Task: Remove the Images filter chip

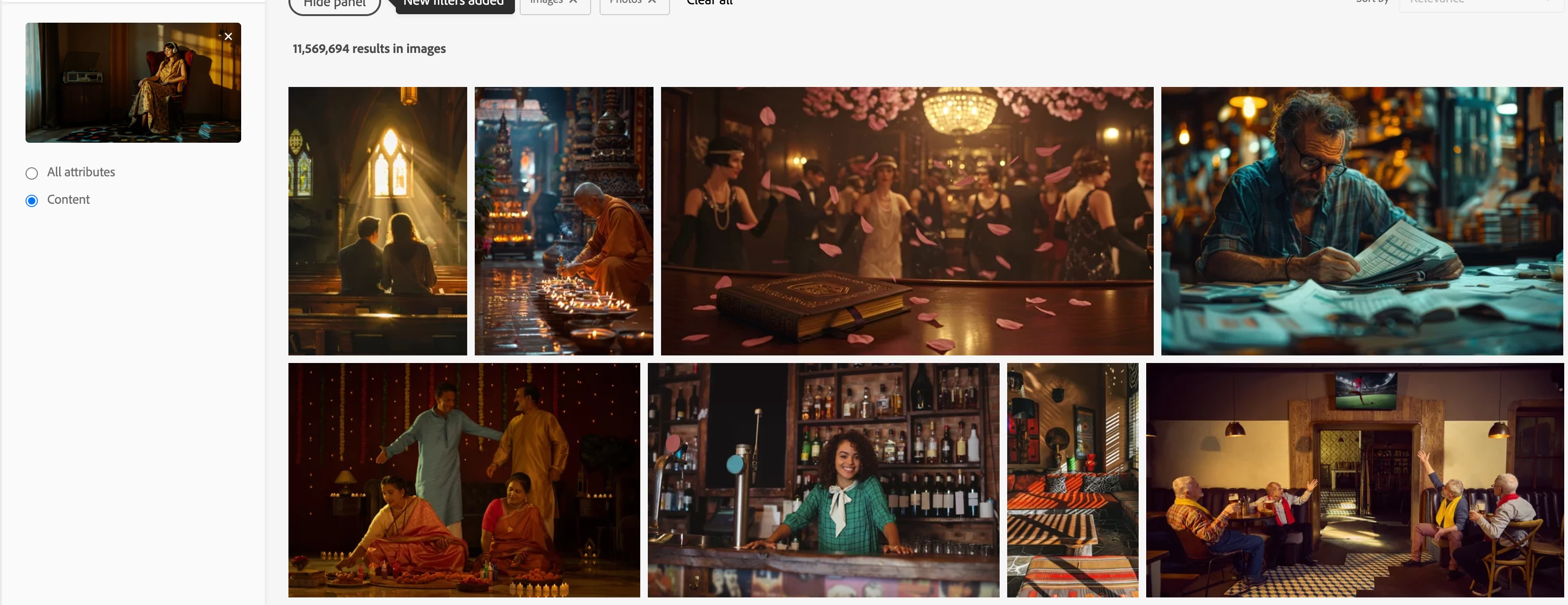Action: pyautogui.click(x=573, y=2)
